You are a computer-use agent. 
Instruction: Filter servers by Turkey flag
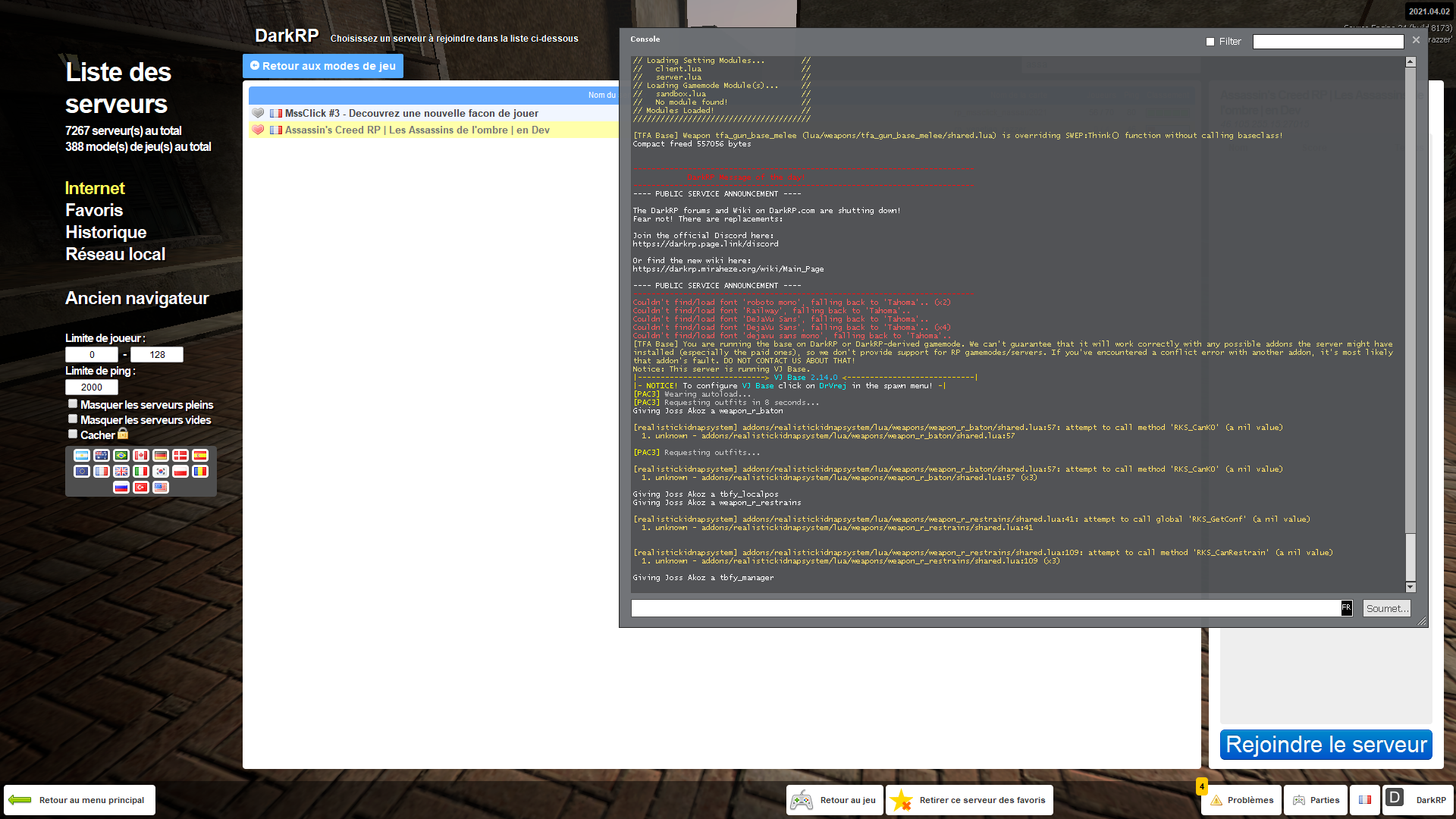(141, 488)
